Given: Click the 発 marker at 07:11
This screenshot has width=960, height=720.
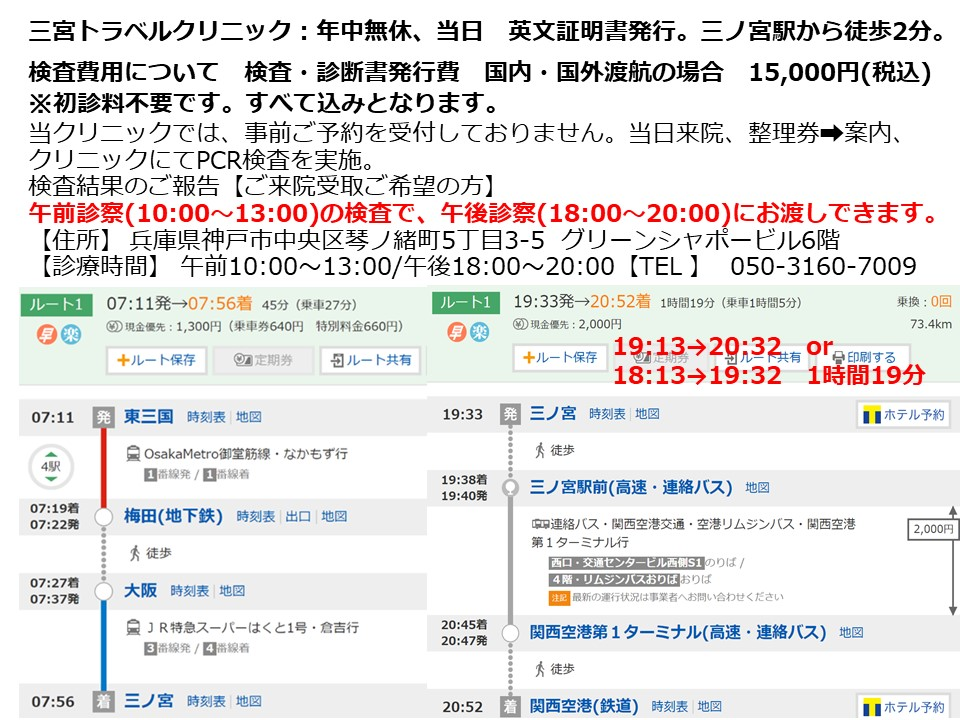Looking at the screenshot, I should point(103,417).
